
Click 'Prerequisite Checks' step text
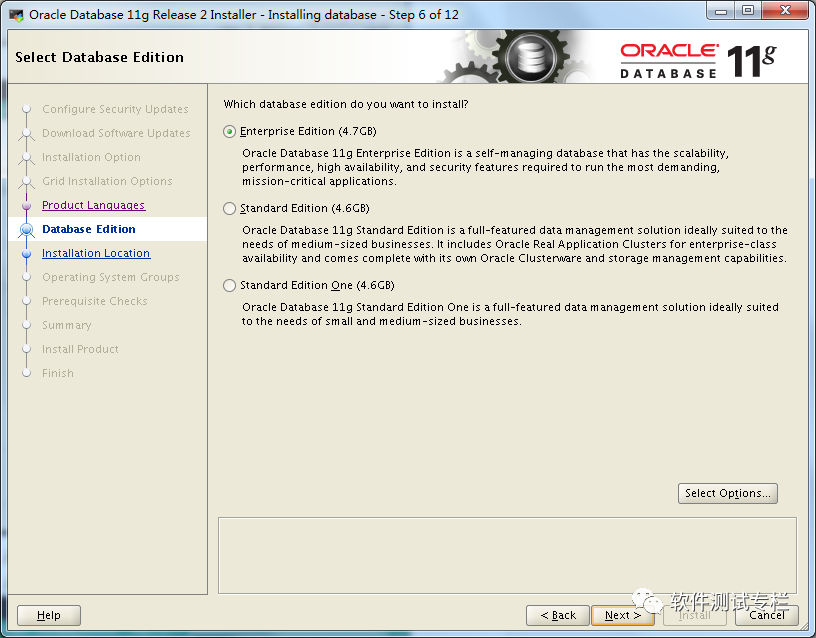95,301
